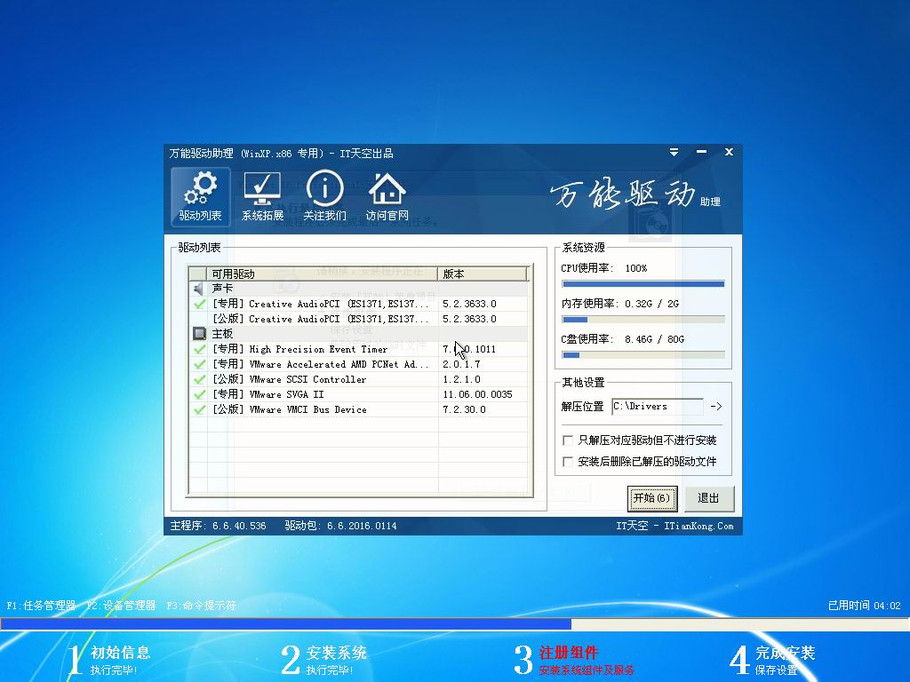Uncheck the VMware VMCI Bus Device driver

199,409
